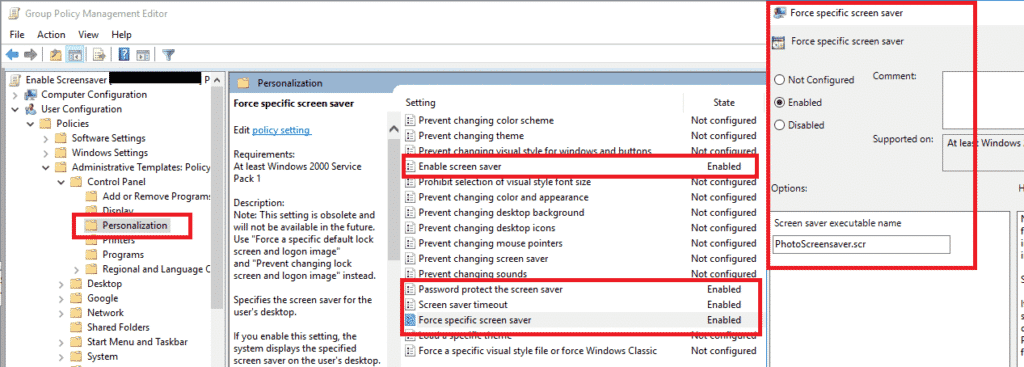Image resolution: width=1024 pixels, height=367 pixels.
Task: Toggle the Show/Hide Action Pane icon
Action: [143, 55]
